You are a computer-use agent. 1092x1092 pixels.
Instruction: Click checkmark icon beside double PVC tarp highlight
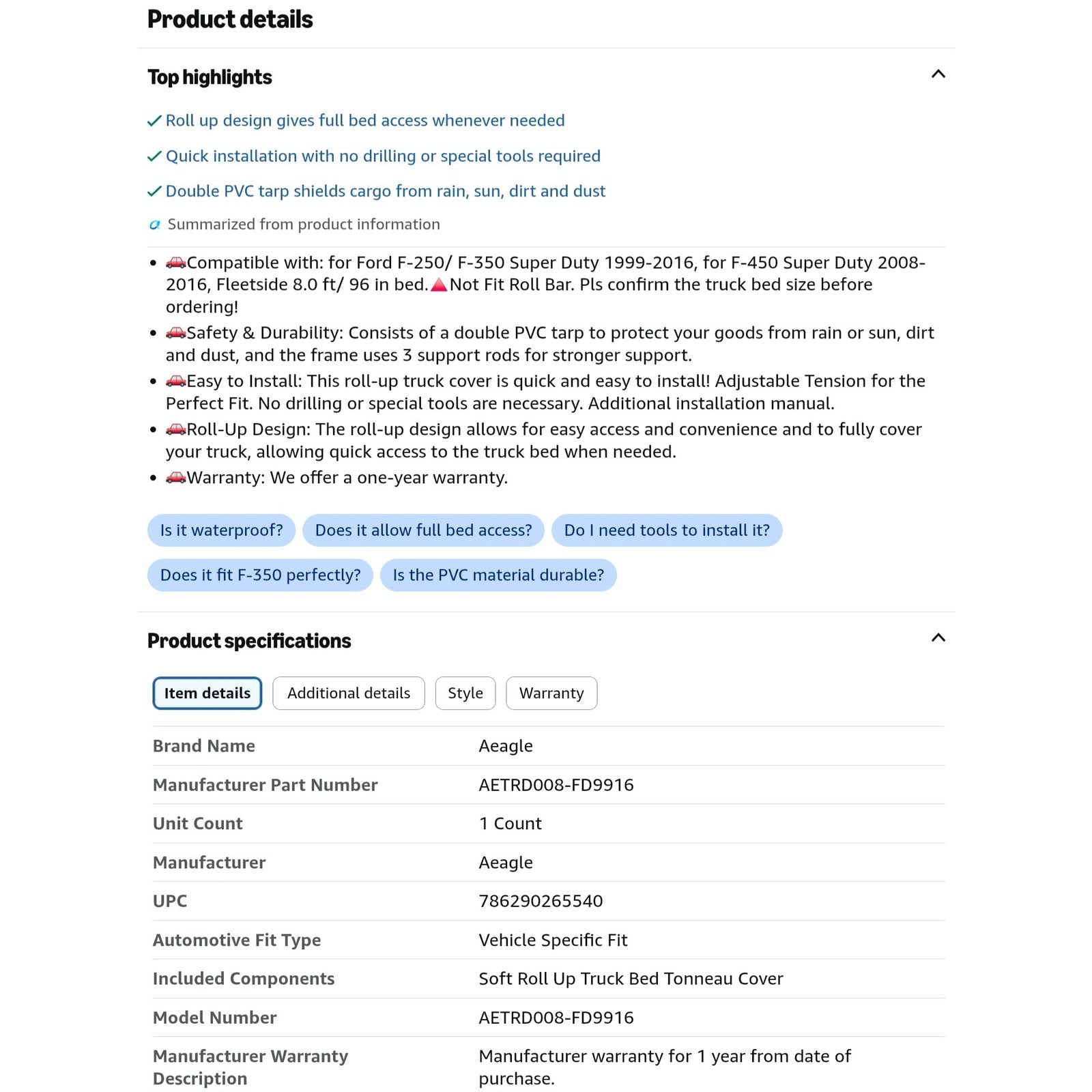154,192
